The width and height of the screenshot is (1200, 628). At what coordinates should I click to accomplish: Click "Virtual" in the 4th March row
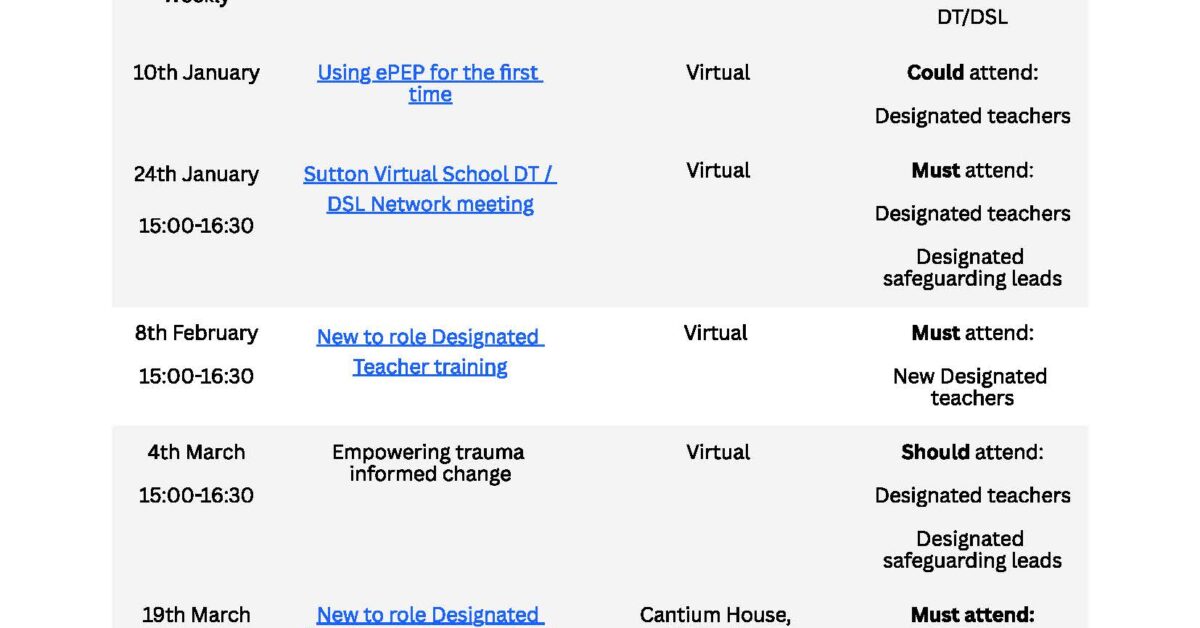point(718,452)
